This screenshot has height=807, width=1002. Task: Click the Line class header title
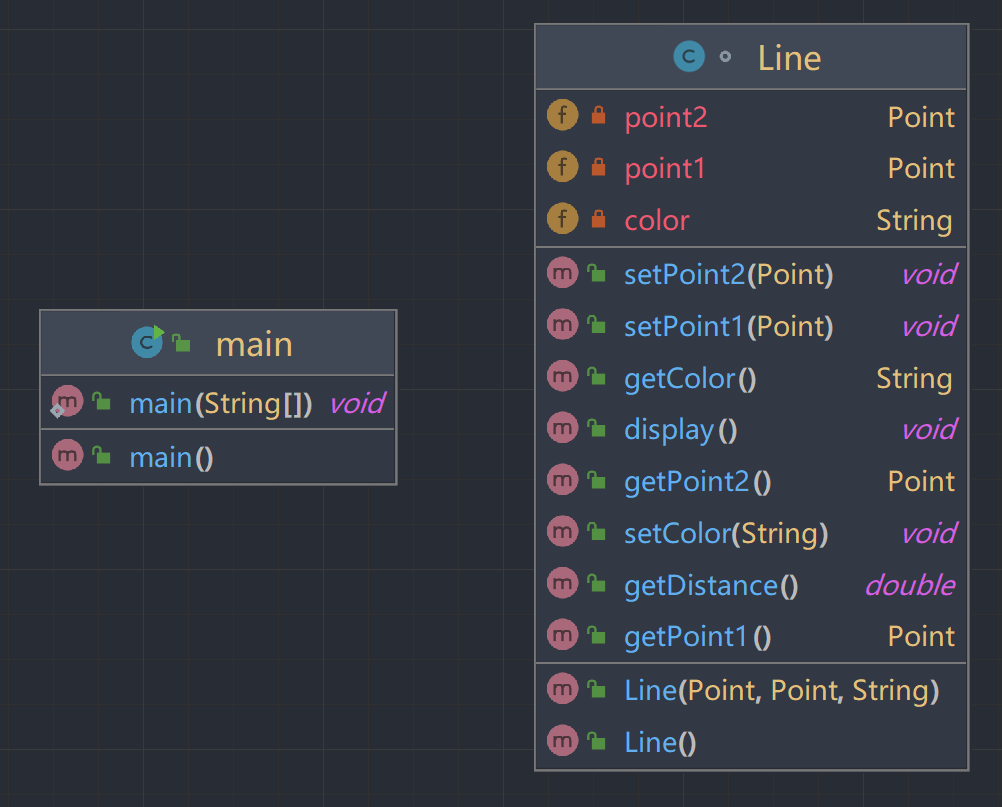pos(789,58)
